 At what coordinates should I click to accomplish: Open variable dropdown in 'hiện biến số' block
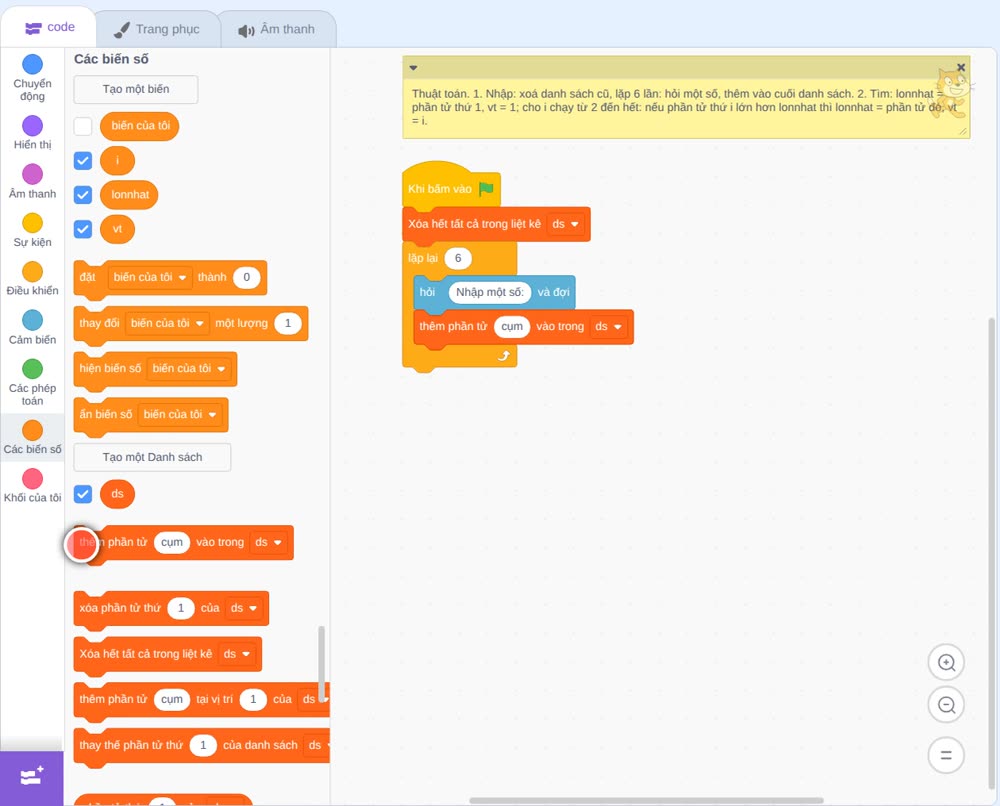click(x=189, y=369)
